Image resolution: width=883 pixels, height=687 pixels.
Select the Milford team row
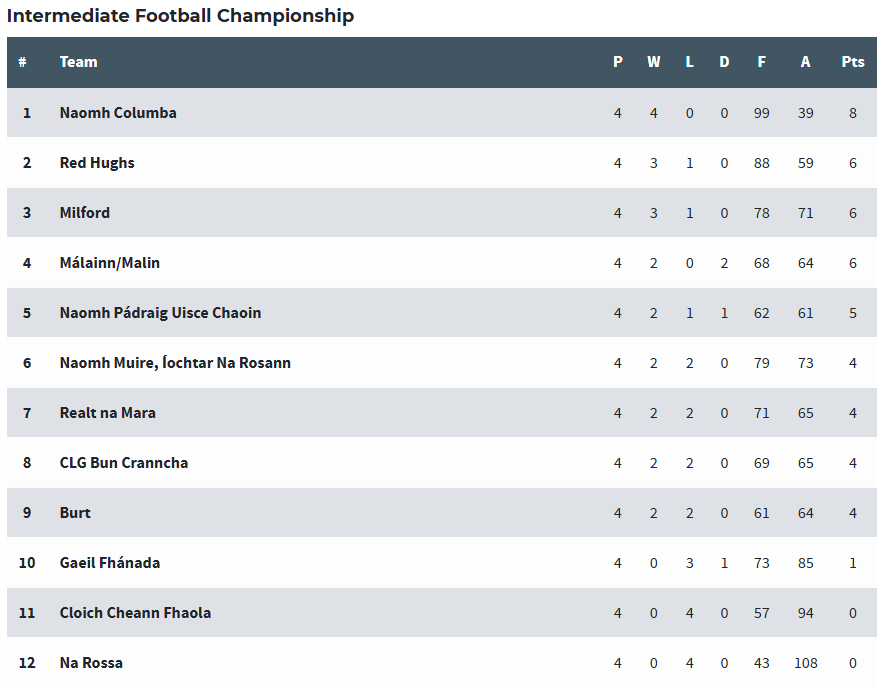[x=85, y=213]
